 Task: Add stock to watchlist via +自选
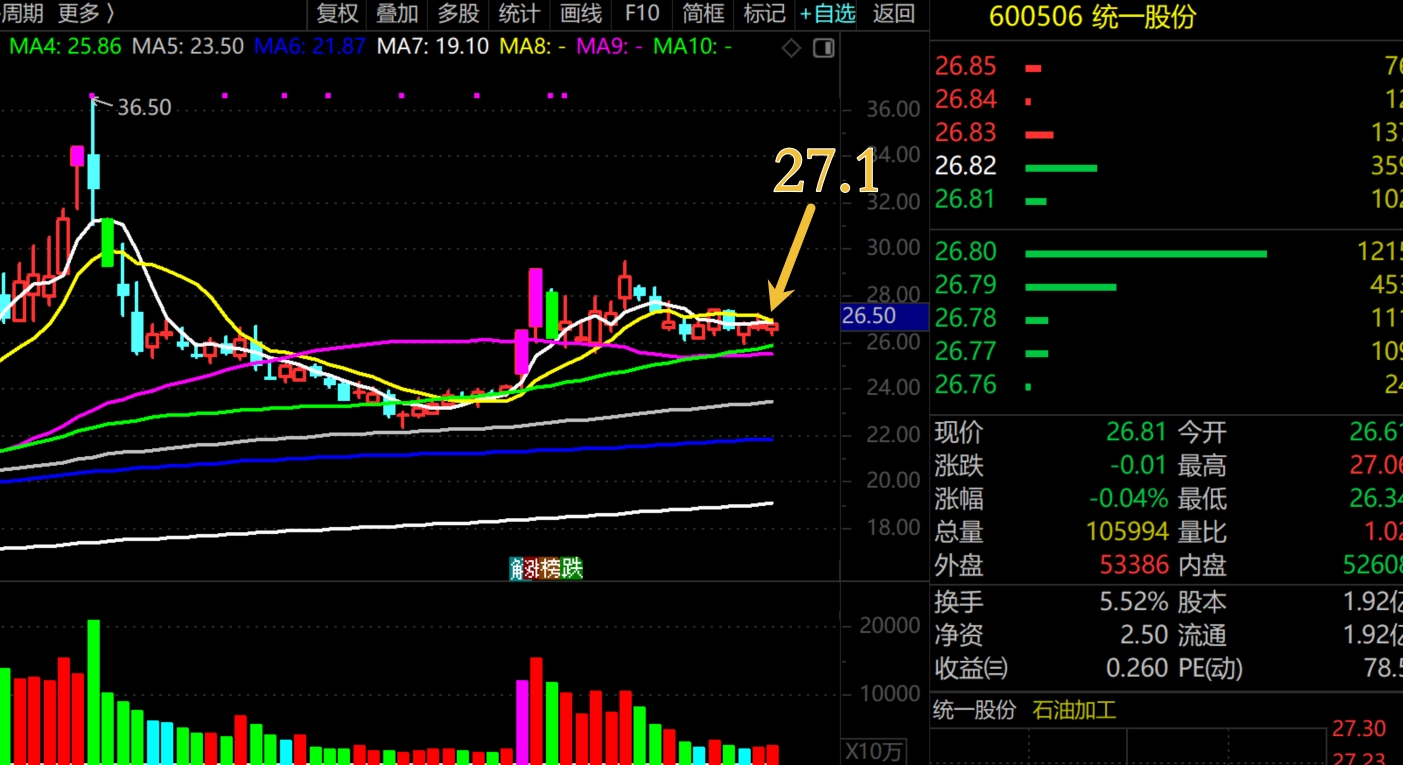[827, 14]
